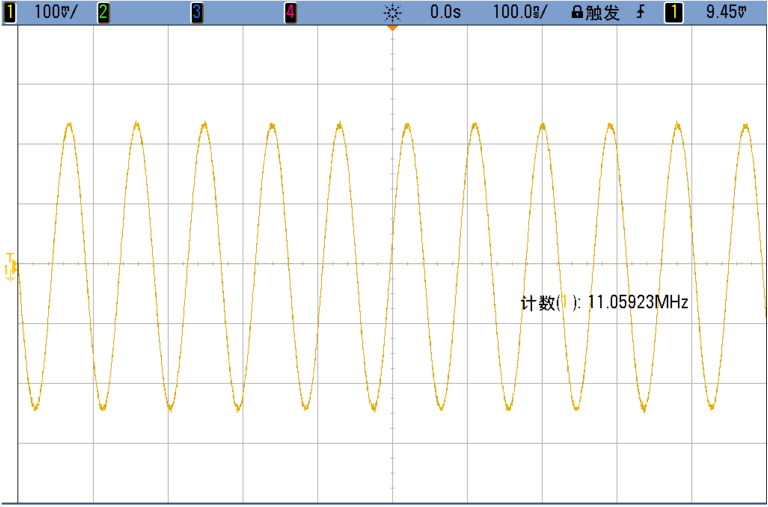Click the 9.45V trigger level readout
768x507 pixels.
tap(723, 12)
